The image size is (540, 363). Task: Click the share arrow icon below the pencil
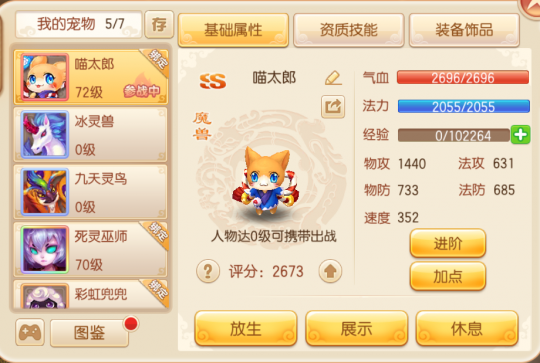click(333, 107)
